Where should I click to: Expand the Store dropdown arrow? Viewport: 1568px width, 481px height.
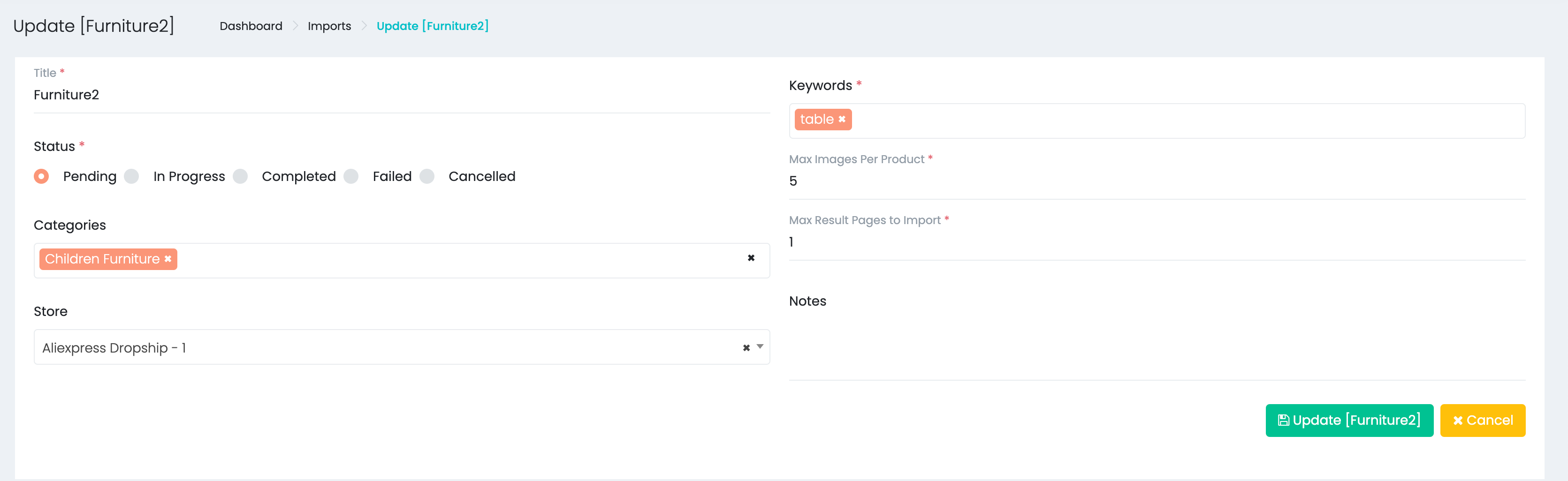(760, 347)
